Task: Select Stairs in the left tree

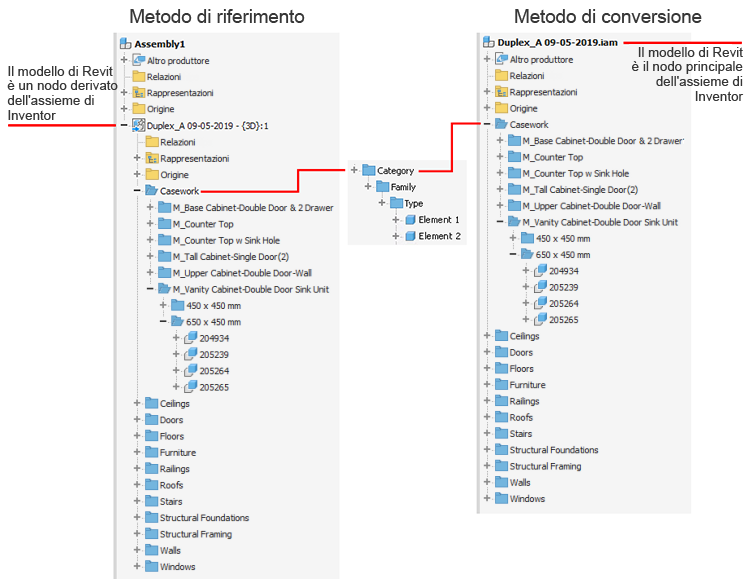Action: pos(171,501)
